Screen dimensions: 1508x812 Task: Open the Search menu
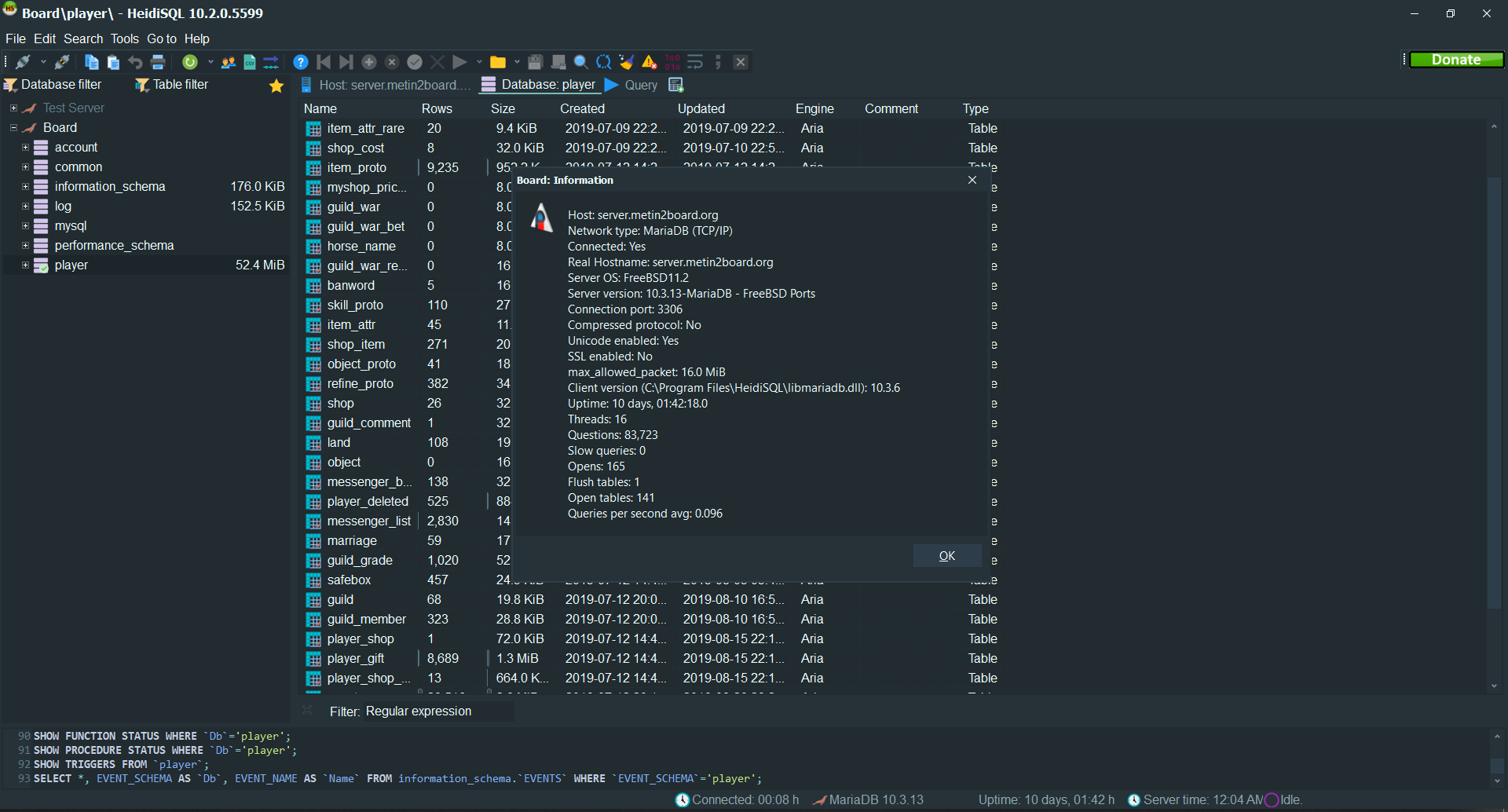(83, 38)
